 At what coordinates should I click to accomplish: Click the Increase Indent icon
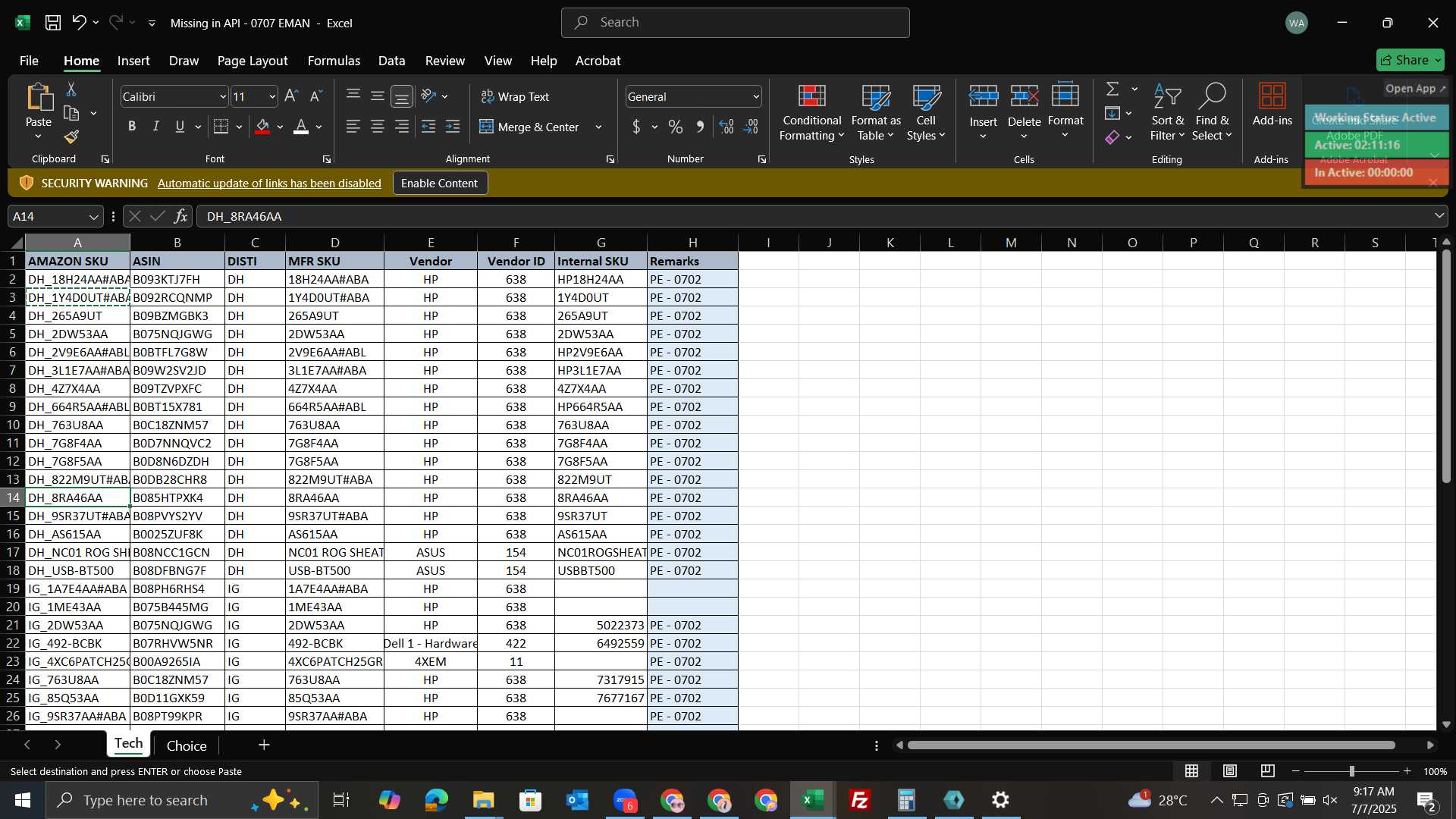[453, 127]
